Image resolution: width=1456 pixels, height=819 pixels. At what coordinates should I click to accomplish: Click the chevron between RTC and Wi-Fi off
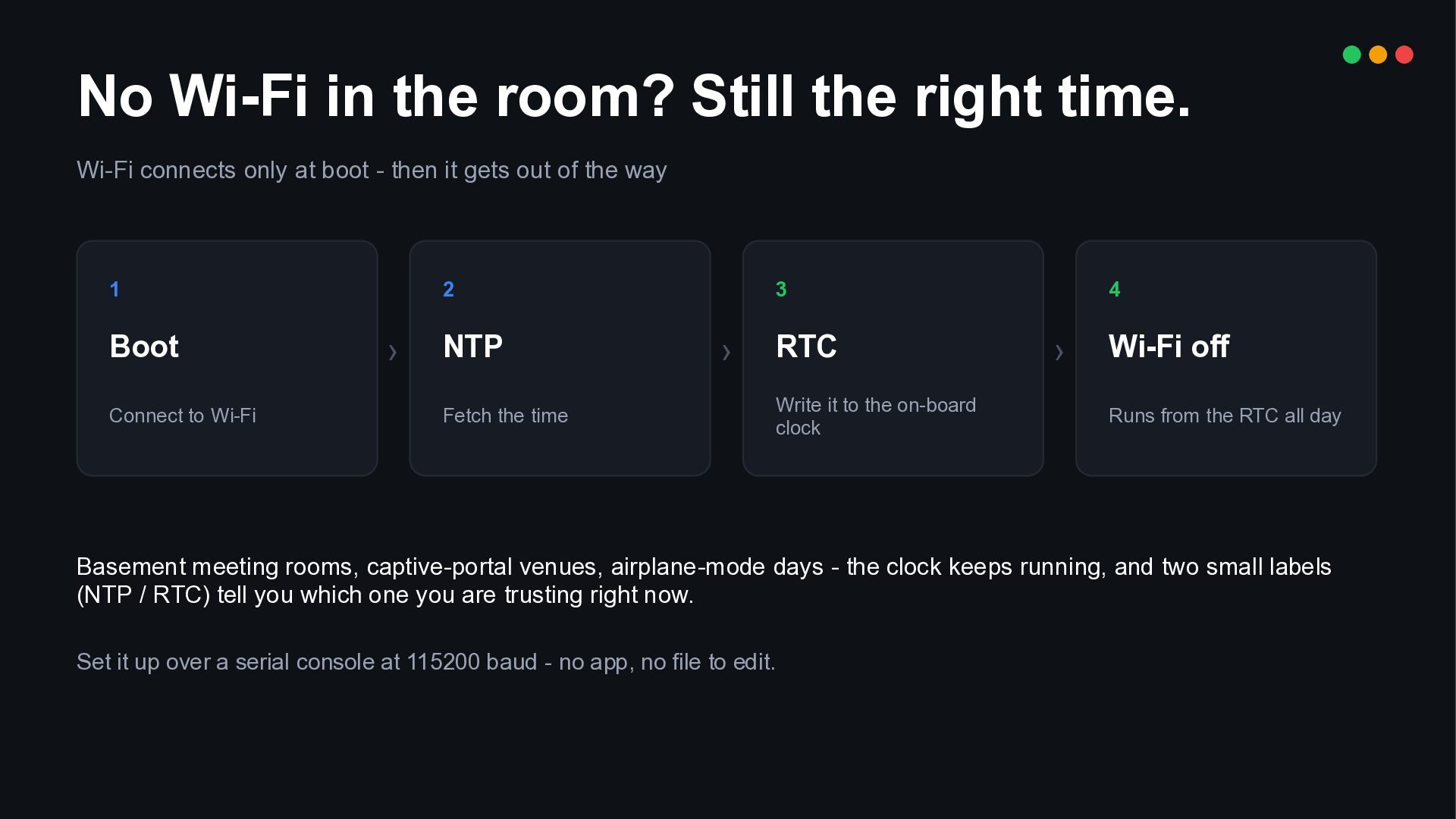click(x=1059, y=352)
